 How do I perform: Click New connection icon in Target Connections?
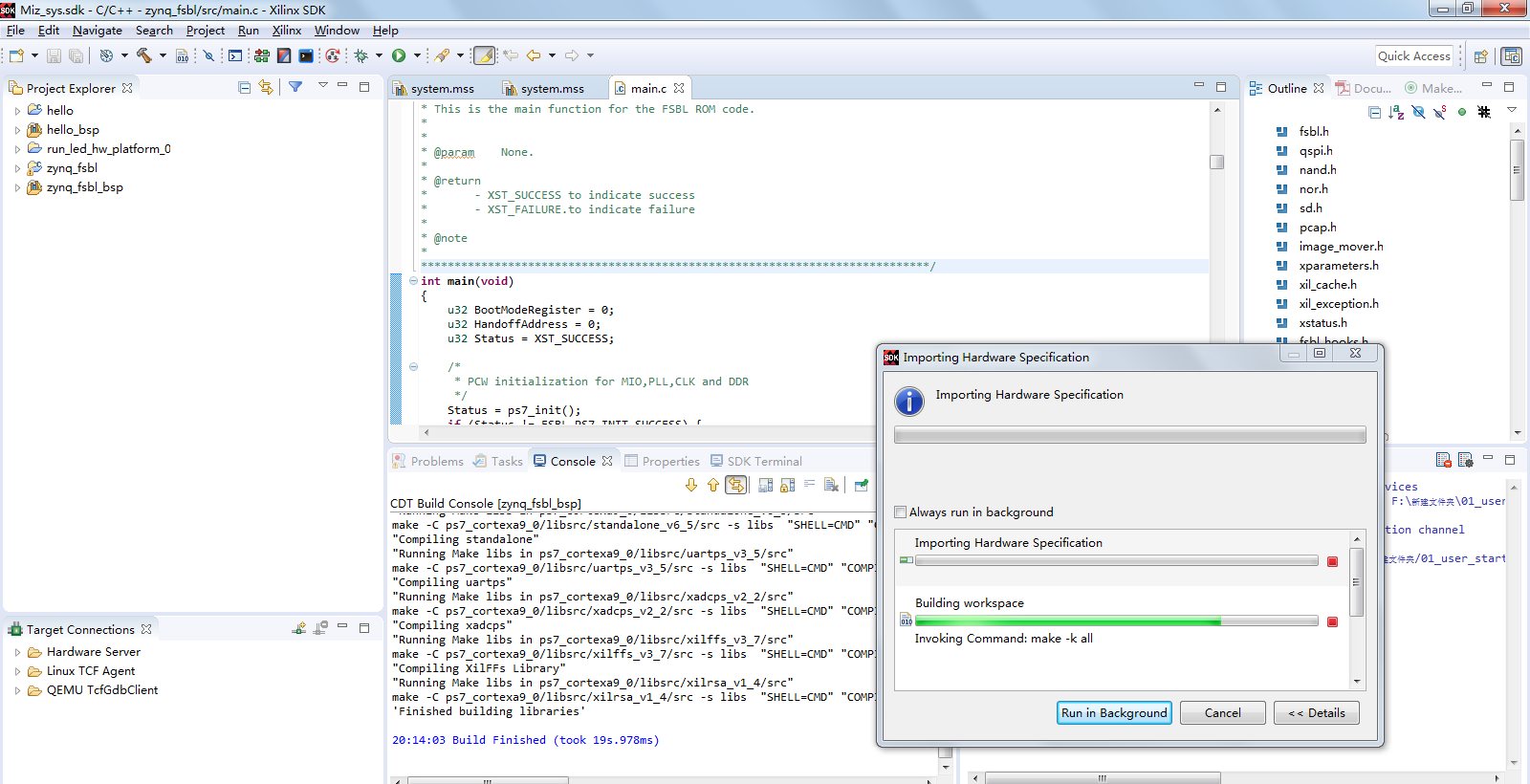pos(299,628)
